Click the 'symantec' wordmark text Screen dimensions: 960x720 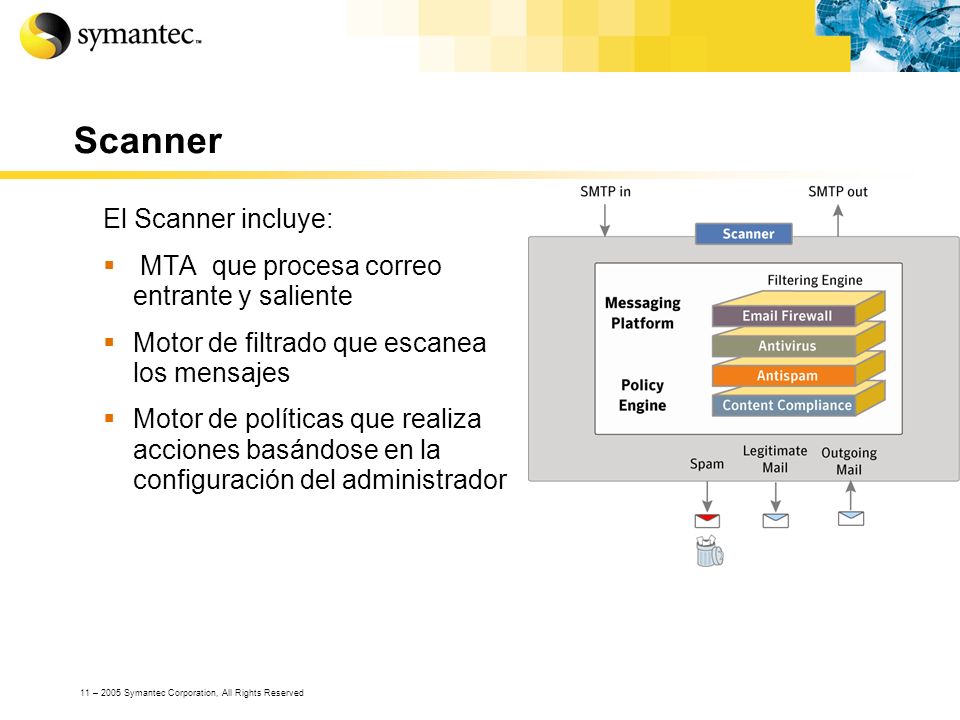click(x=140, y=34)
